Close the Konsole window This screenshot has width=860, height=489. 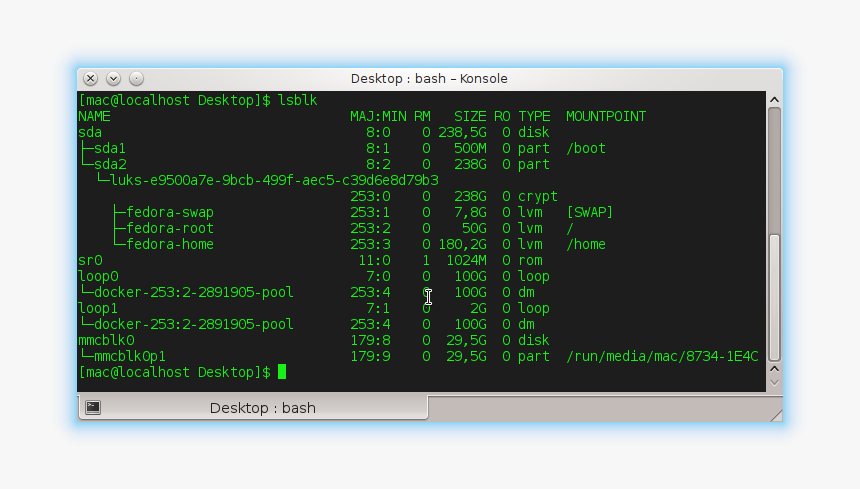pyautogui.click(x=90, y=78)
